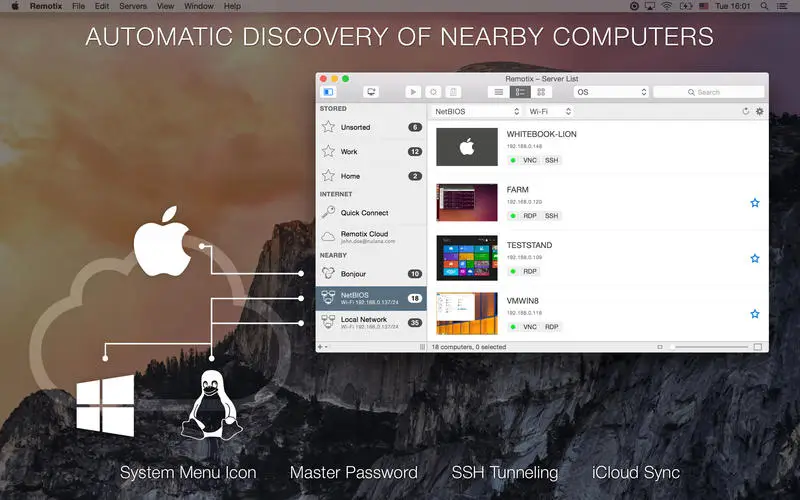800x500 pixels.
Task: Click the Quick Connect key icon
Action: tap(328, 212)
